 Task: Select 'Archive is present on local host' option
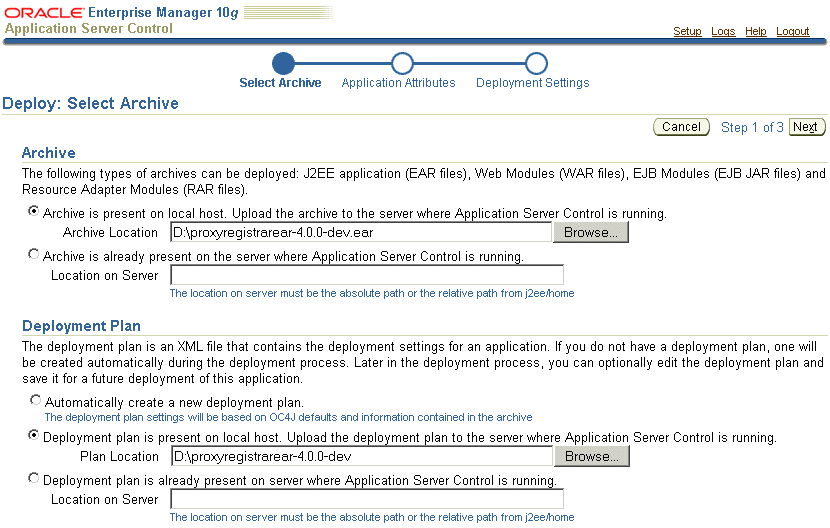[33, 211]
